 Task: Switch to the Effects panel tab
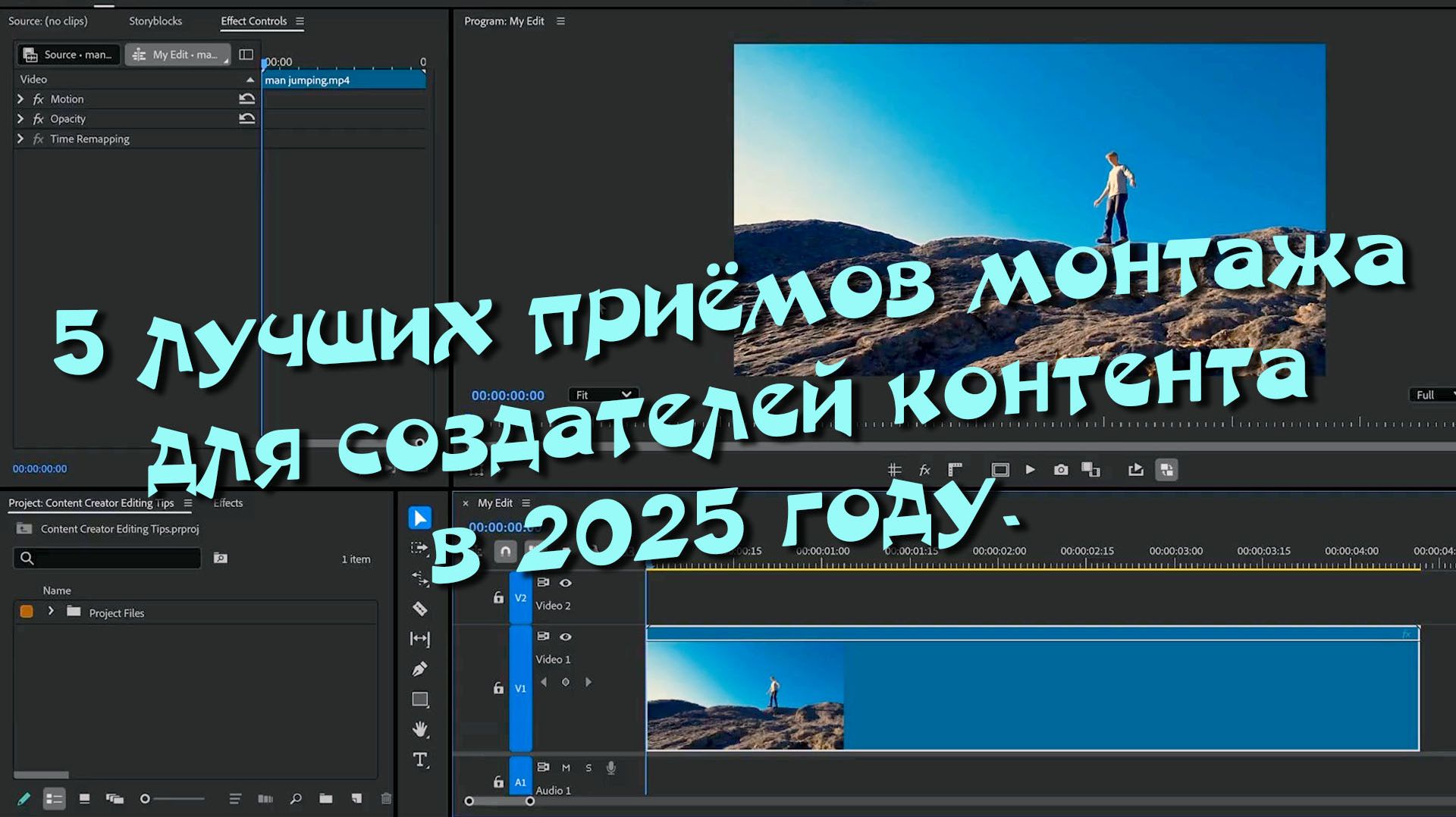[227, 502]
